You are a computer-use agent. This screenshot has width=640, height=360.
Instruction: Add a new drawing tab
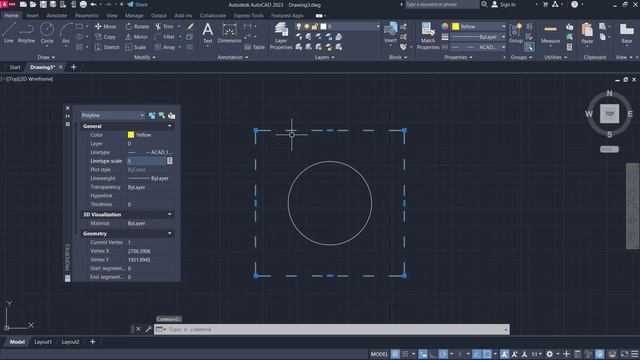(73, 67)
